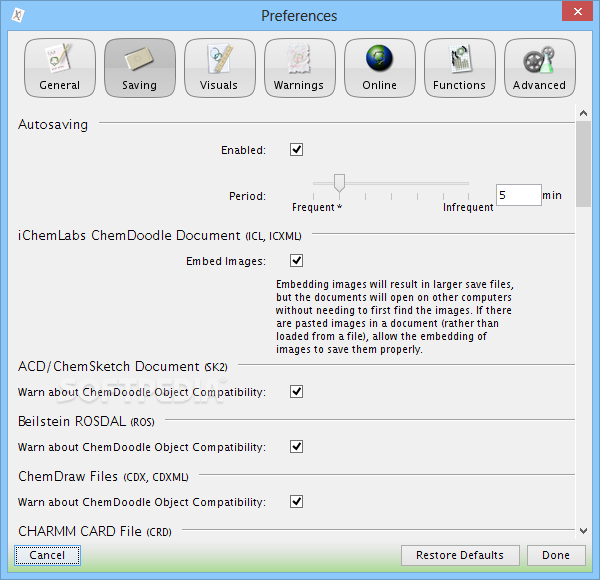Show the Advanced preferences tab
Viewport: 600px width, 580px height.
click(540, 68)
